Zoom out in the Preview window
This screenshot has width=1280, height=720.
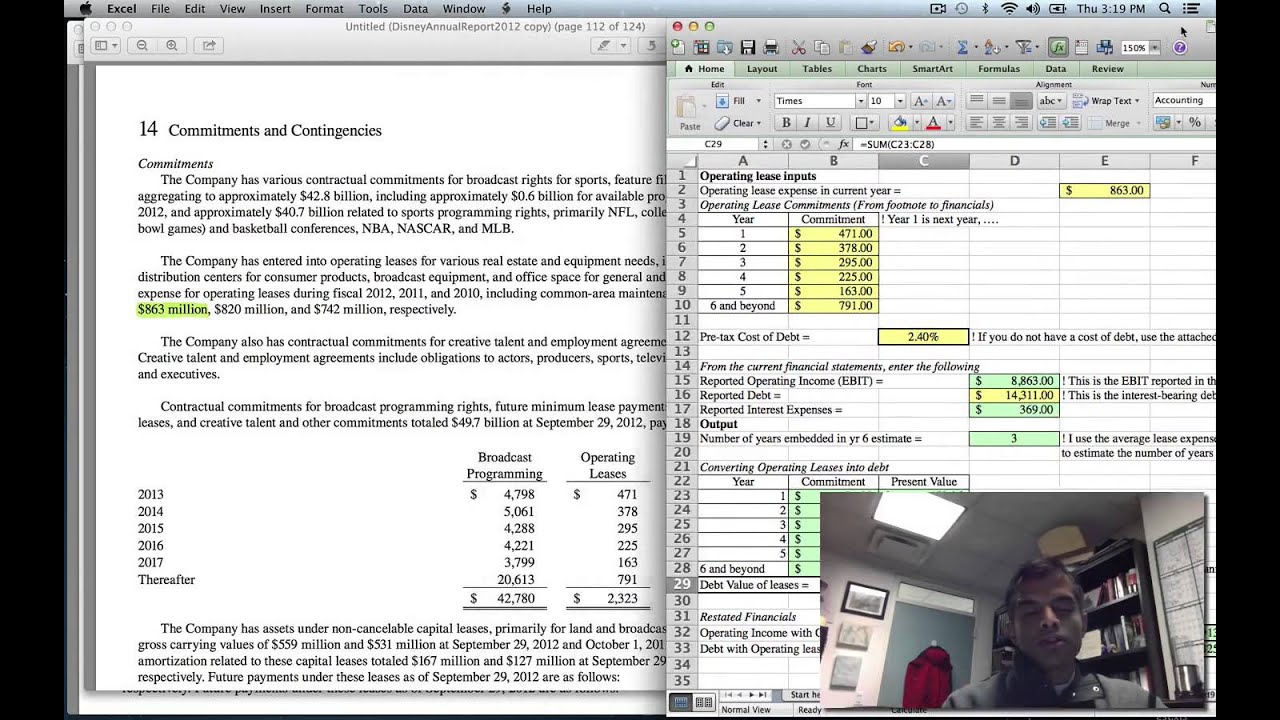142,45
